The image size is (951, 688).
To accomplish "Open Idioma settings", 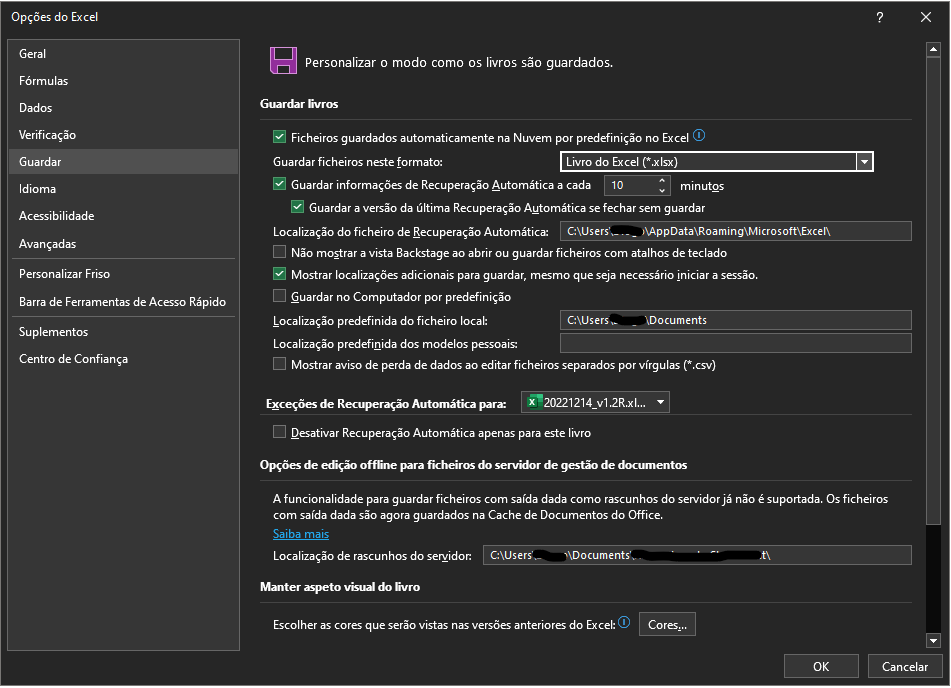I will point(124,189).
